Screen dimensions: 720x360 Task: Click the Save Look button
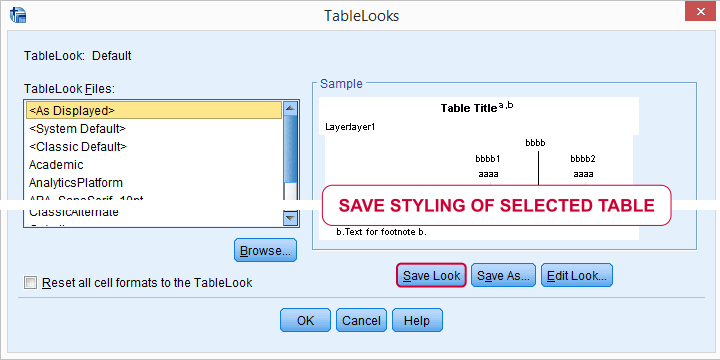(x=432, y=275)
